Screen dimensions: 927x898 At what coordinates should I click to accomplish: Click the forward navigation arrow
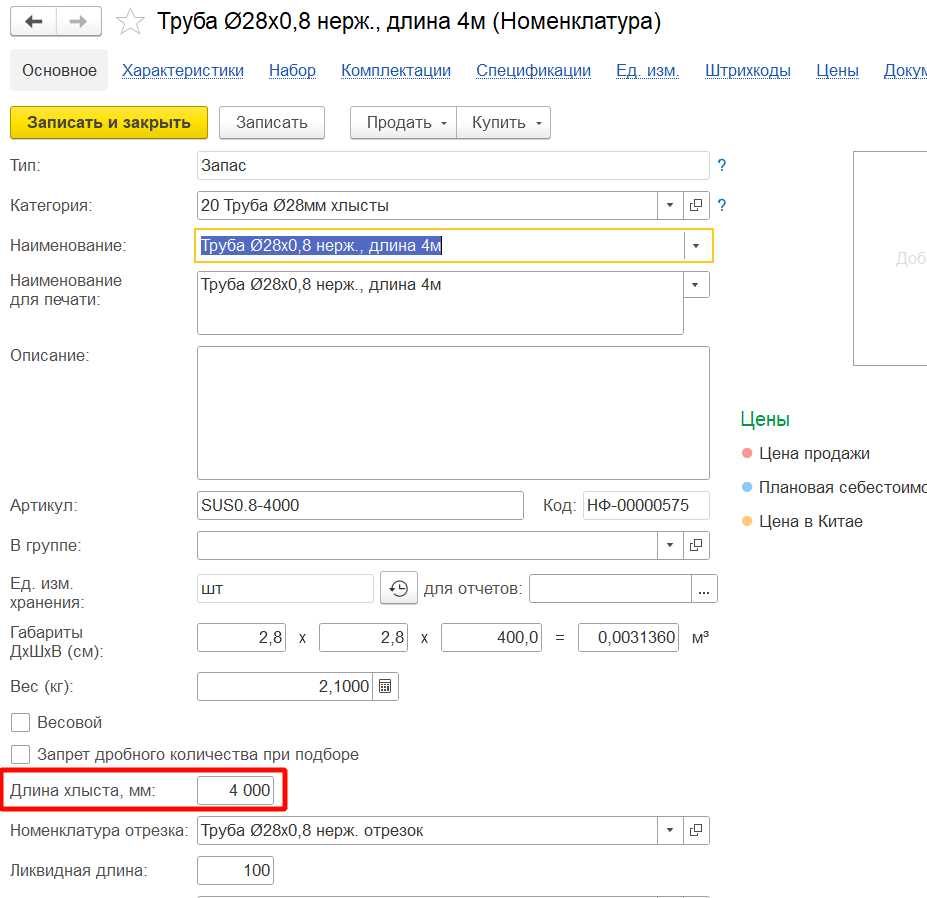click(x=79, y=22)
